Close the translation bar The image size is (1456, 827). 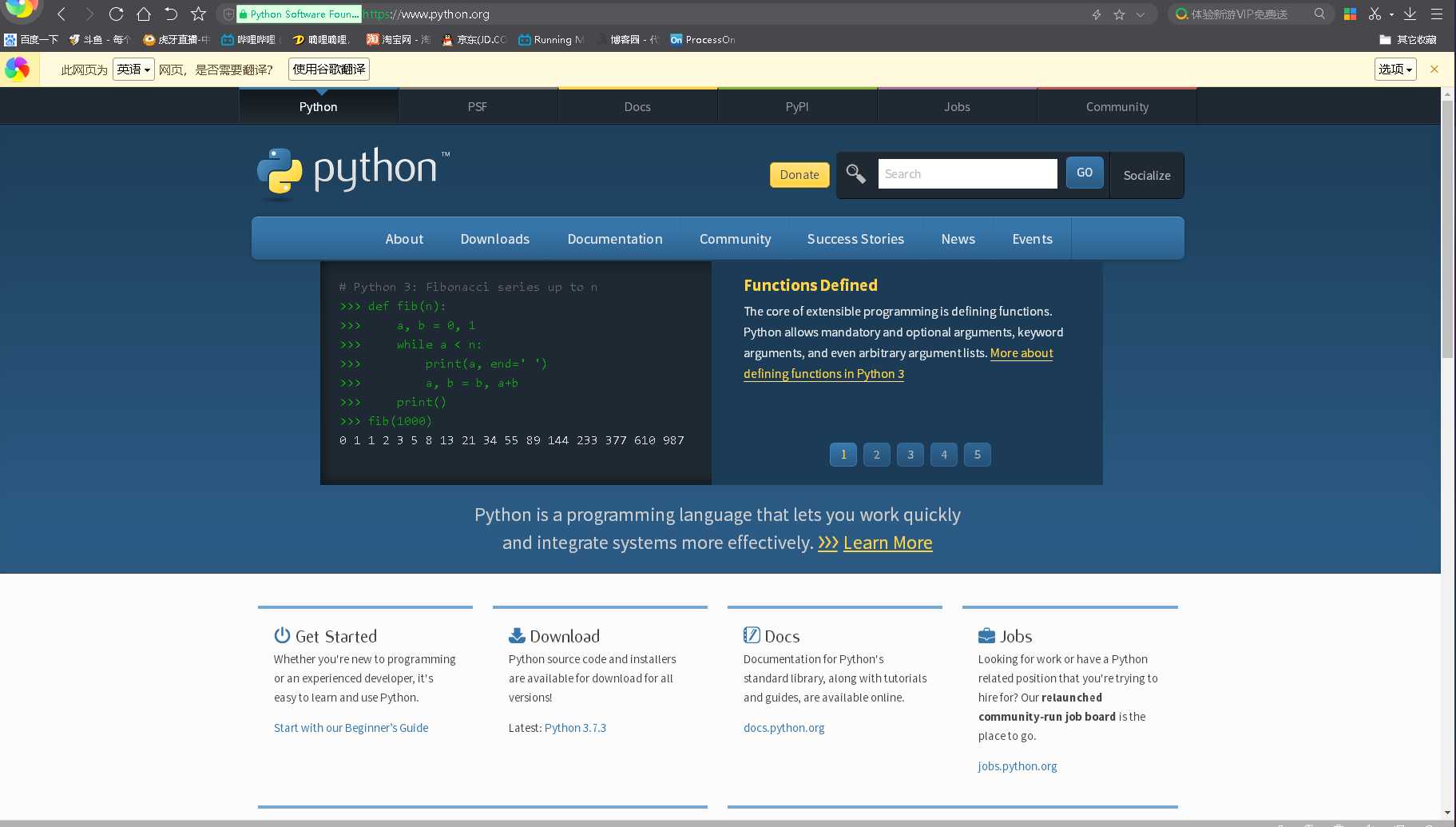coord(1434,70)
